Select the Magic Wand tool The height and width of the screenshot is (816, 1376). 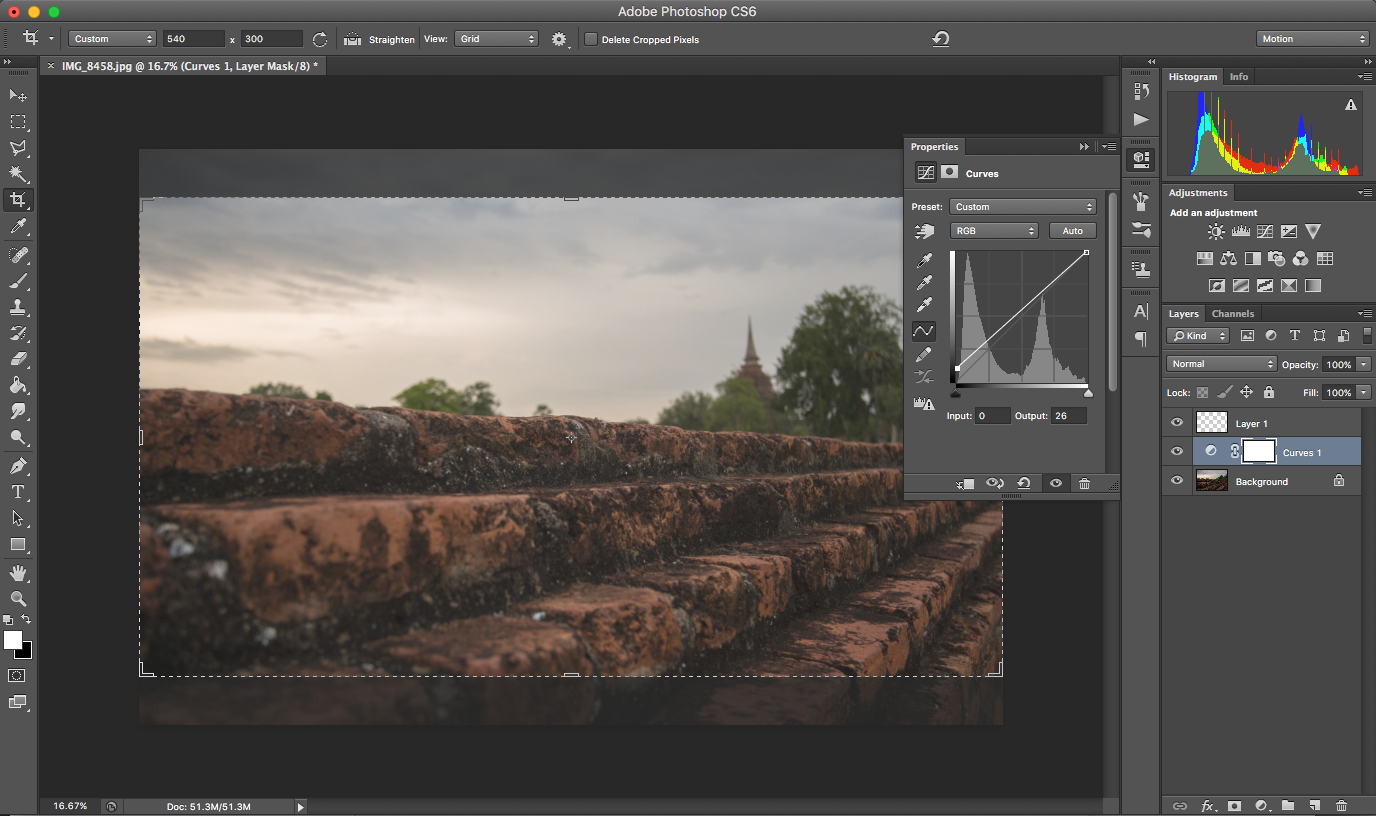pyautogui.click(x=18, y=174)
